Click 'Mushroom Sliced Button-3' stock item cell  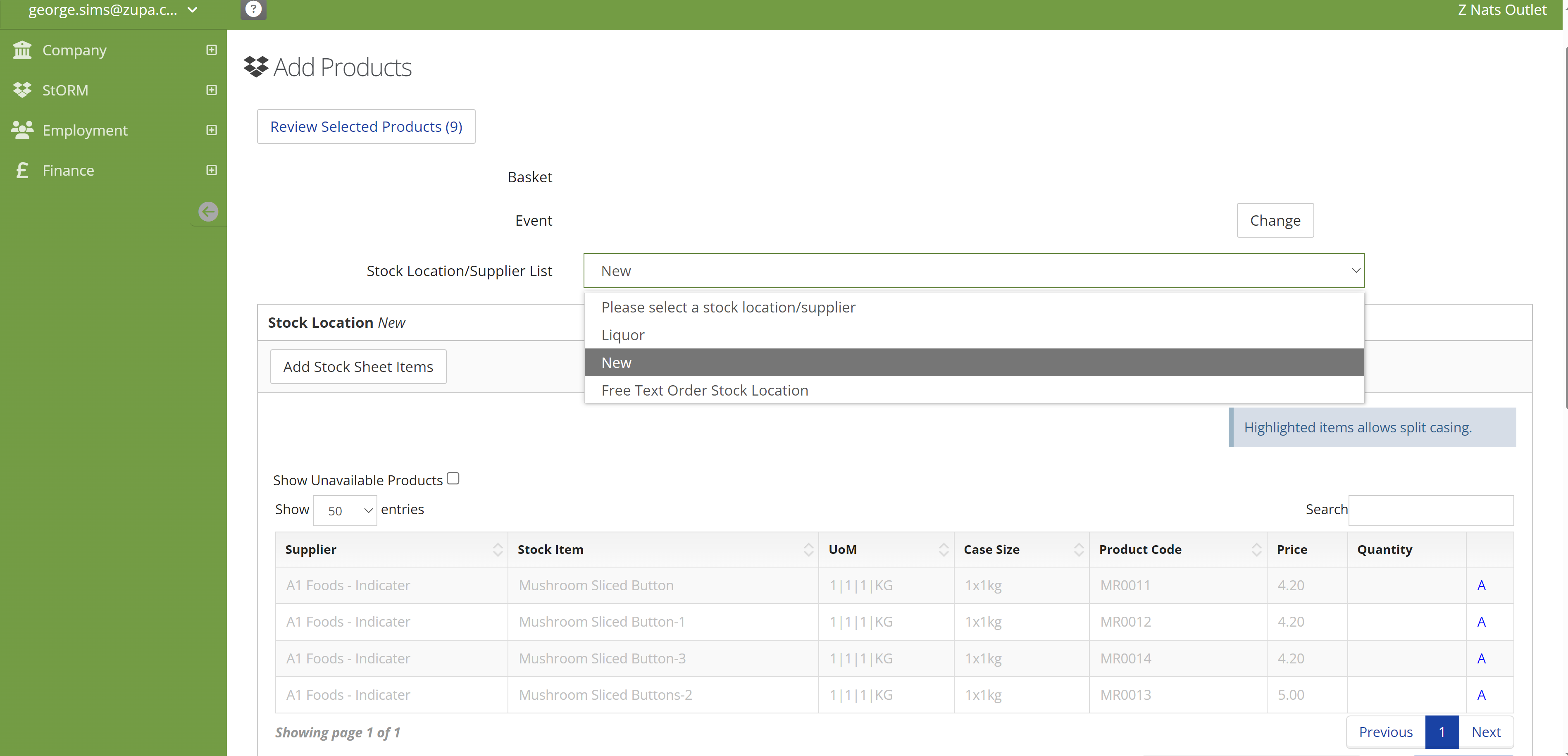click(x=663, y=658)
